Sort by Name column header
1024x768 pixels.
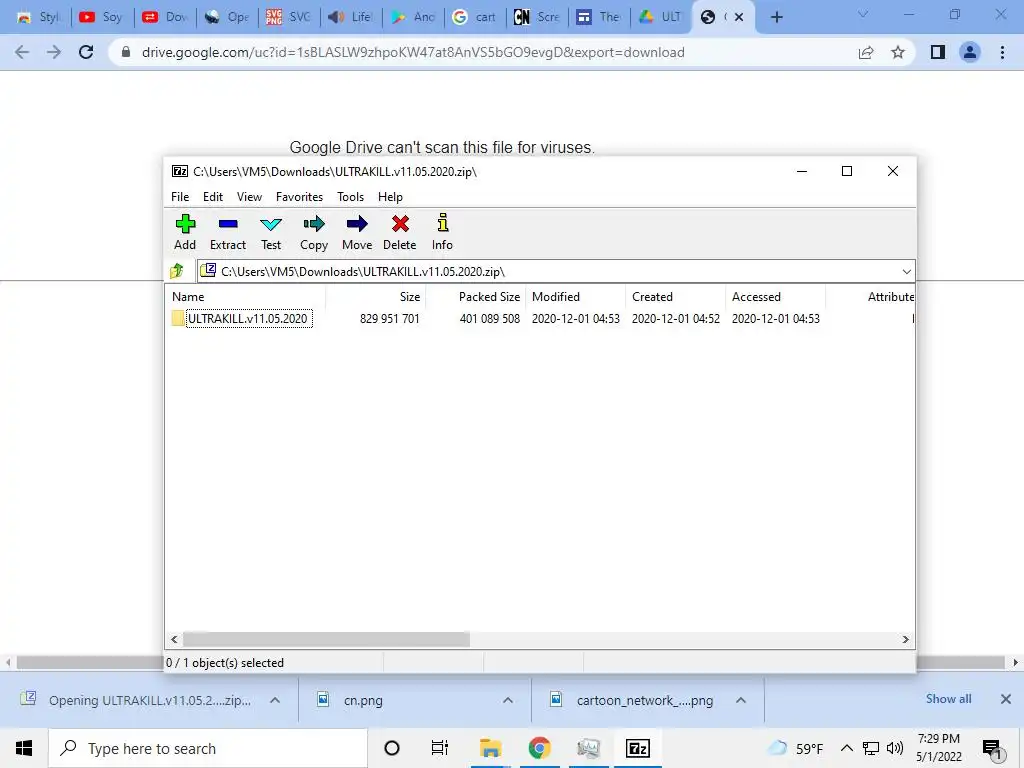pos(247,296)
